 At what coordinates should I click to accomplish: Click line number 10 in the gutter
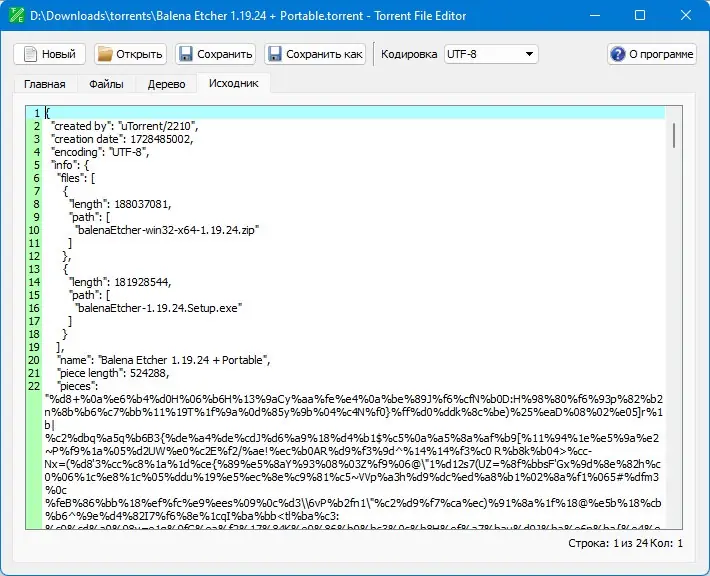pyautogui.click(x=34, y=230)
